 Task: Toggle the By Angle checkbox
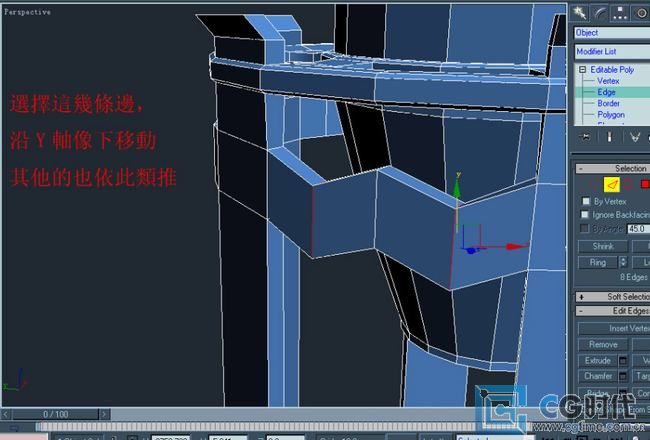(584, 228)
